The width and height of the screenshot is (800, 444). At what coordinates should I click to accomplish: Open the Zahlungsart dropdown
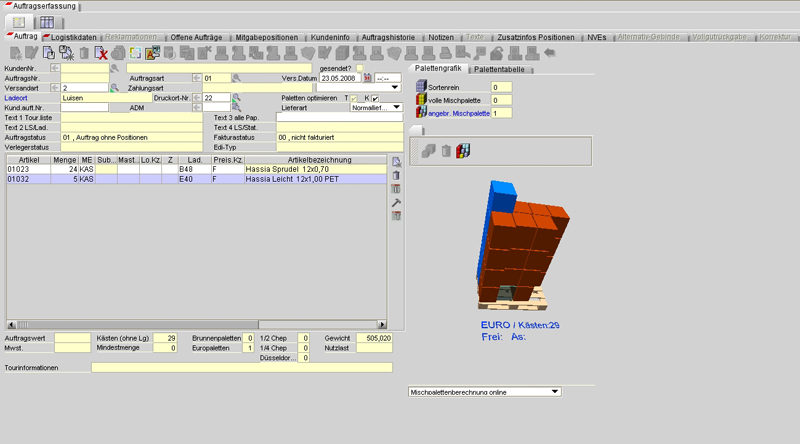pos(394,88)
